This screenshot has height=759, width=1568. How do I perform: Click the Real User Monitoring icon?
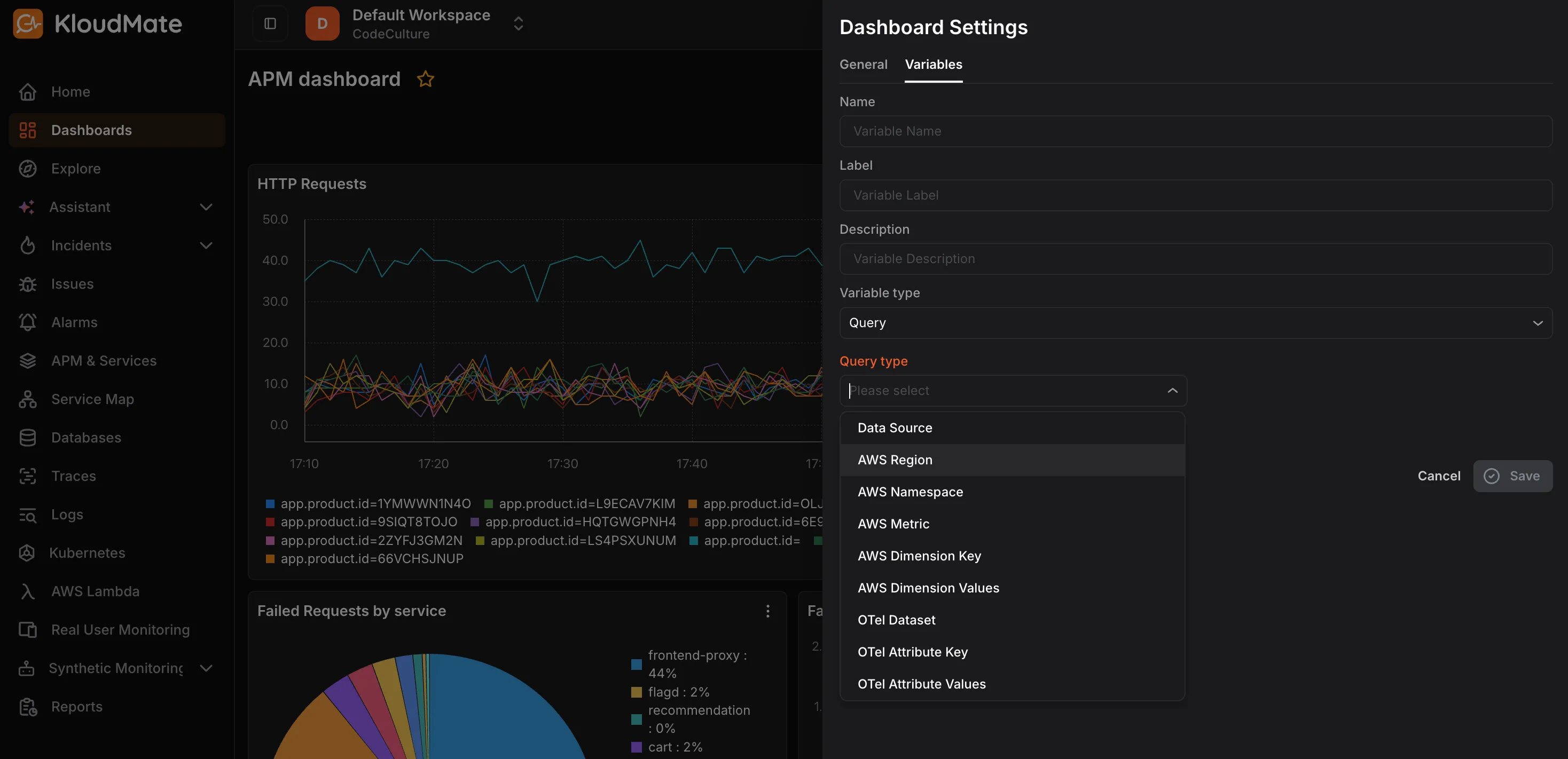[28, 629]
